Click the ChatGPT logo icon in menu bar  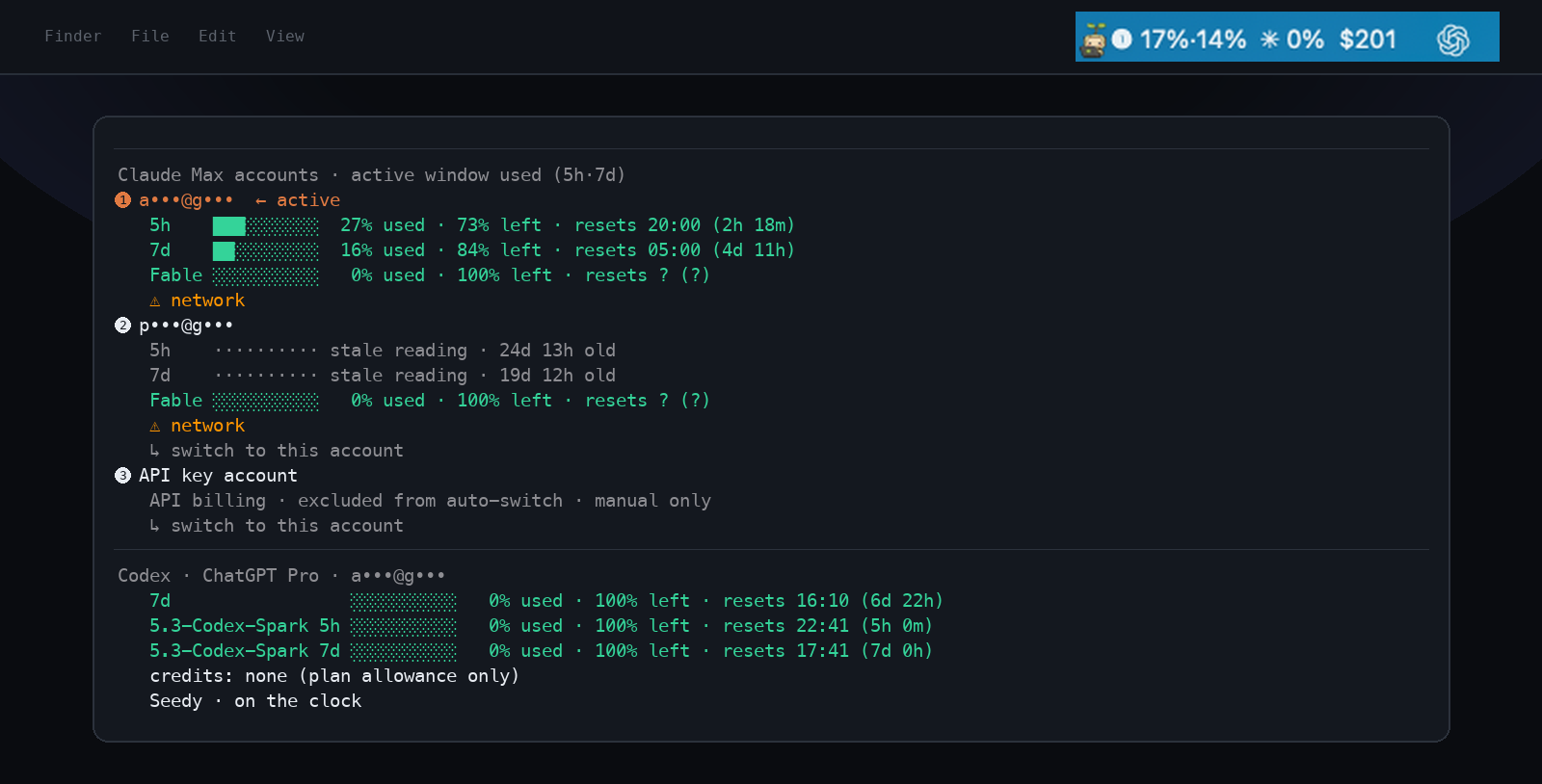coord(1453,39)
